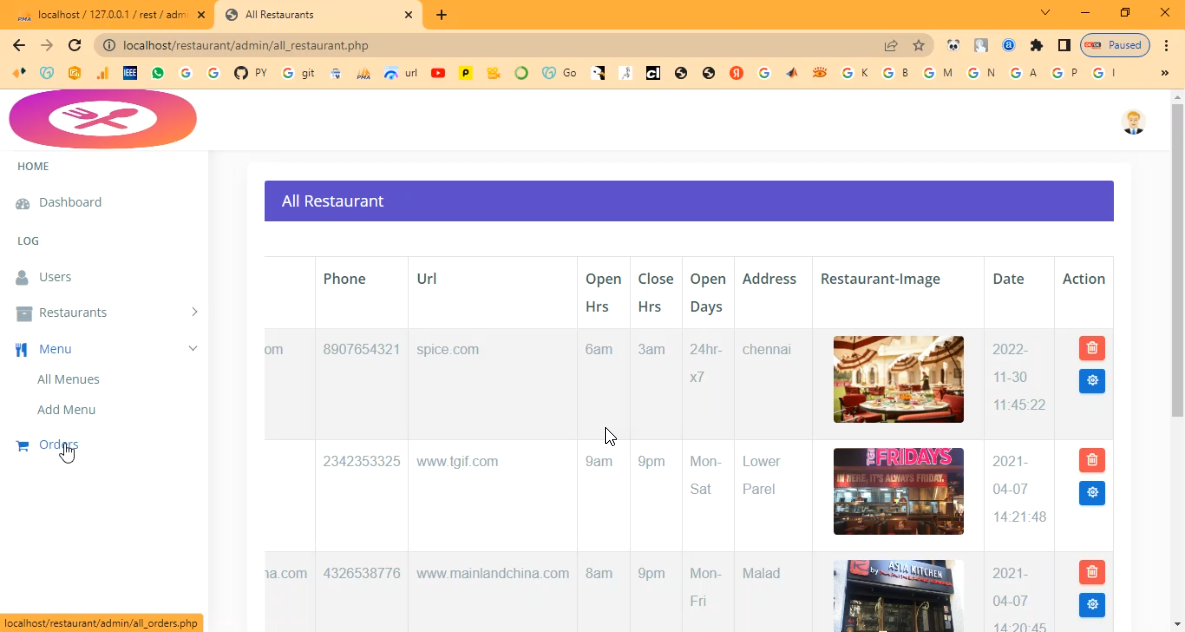Edit the spice.com restaurant settings
The width and height of the screenshot is (1185, 632).
(1091, 381)
